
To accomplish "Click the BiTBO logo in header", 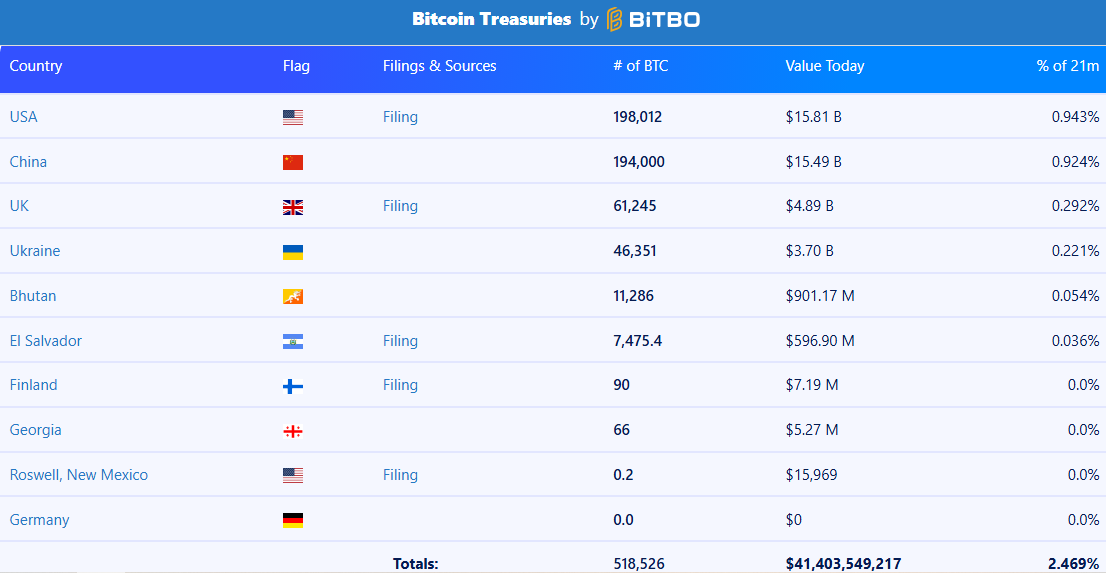I will (652, 19).
